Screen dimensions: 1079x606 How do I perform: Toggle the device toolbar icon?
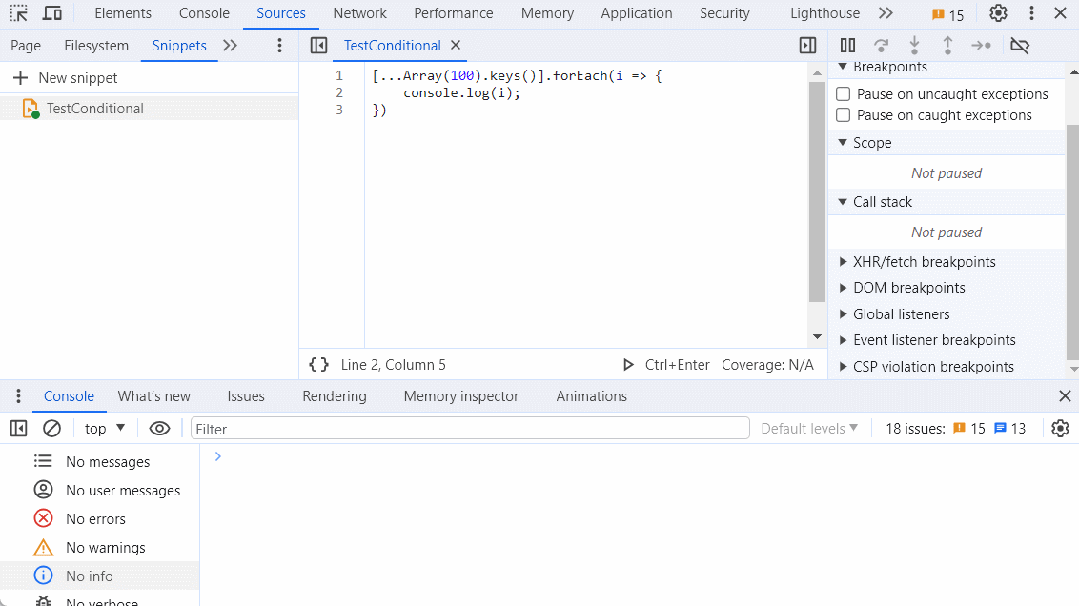click(x=52, y=13)
